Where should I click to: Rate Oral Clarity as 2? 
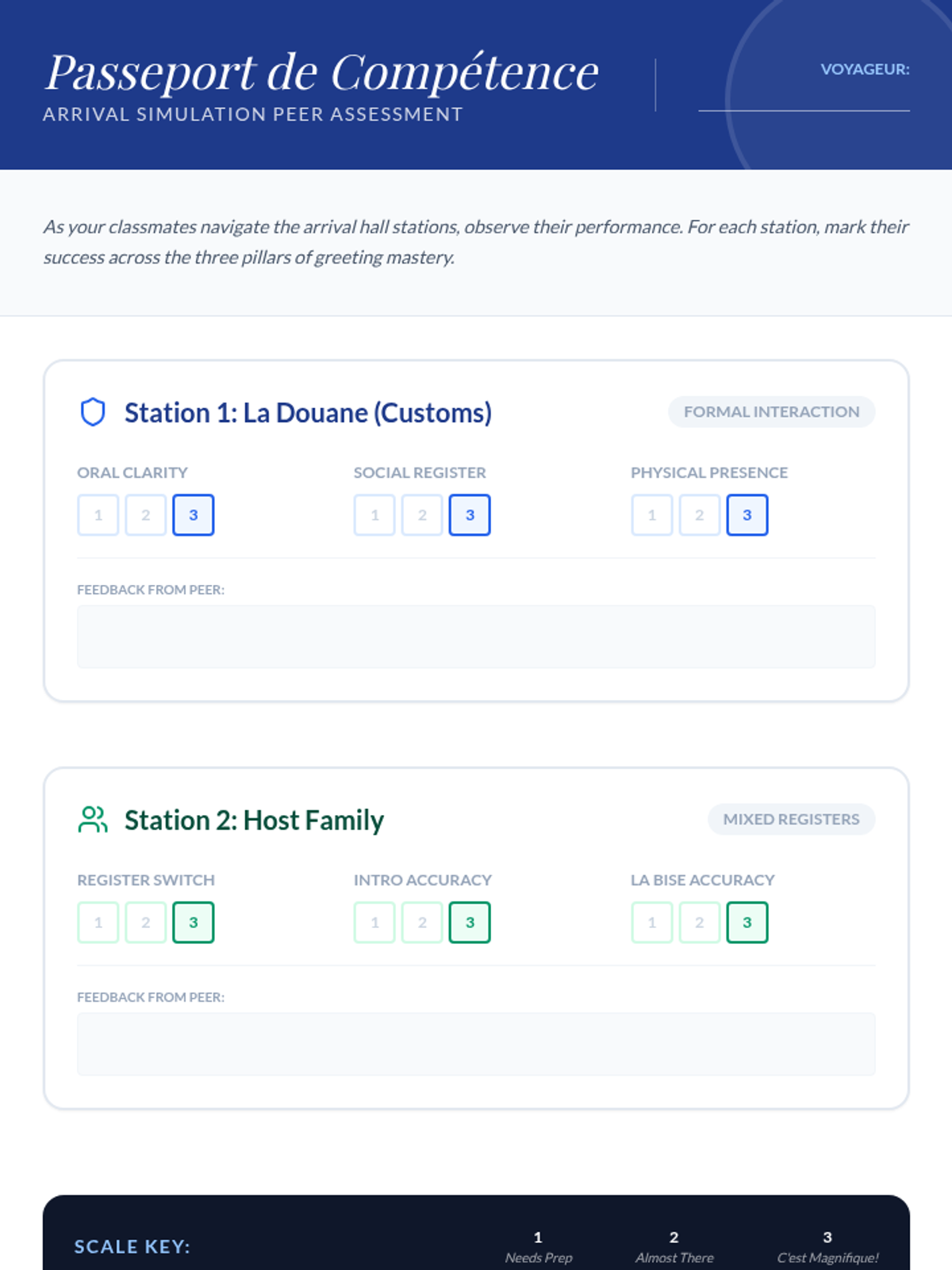coord(146,515)
